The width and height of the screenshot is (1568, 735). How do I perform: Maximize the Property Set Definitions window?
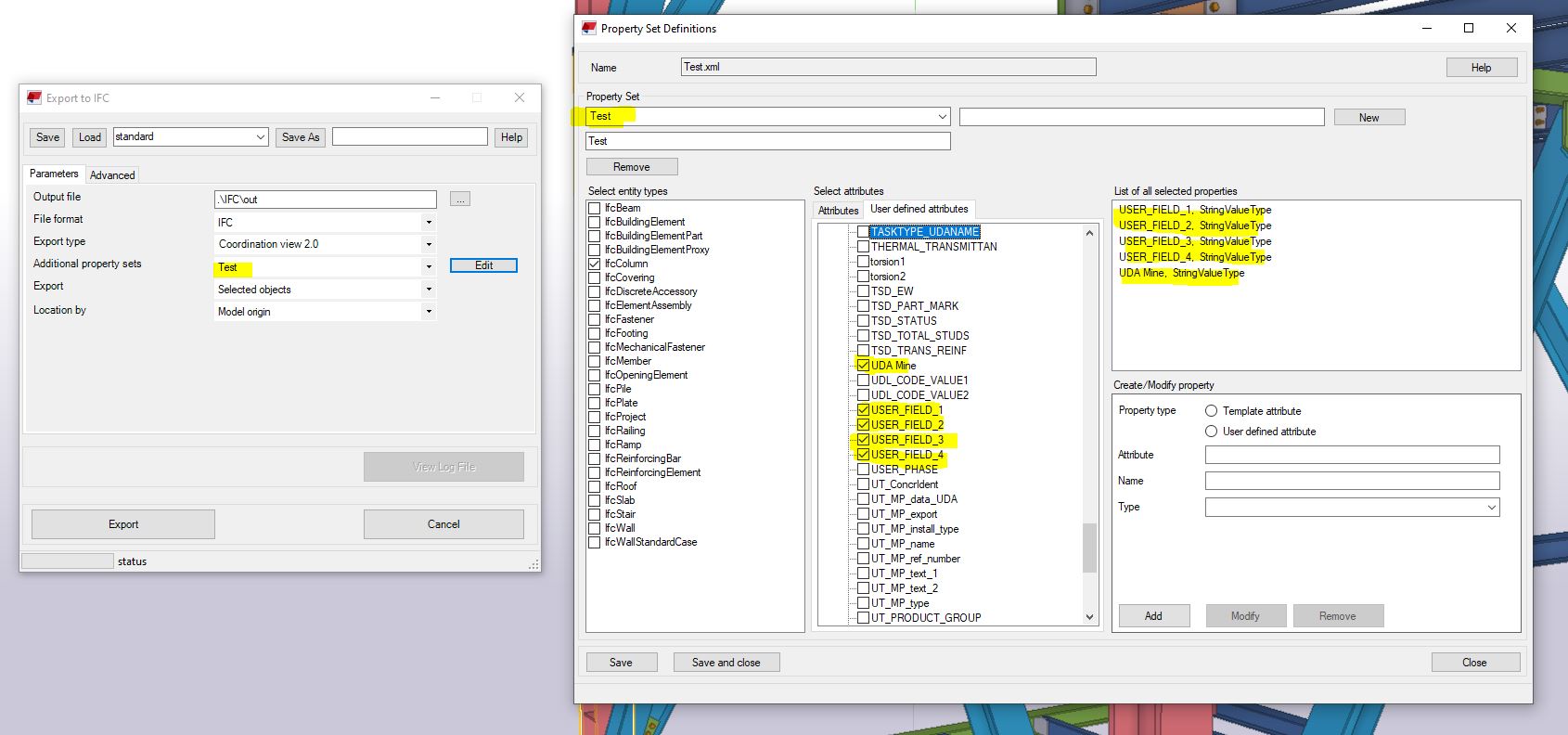tap(1469, 29)
